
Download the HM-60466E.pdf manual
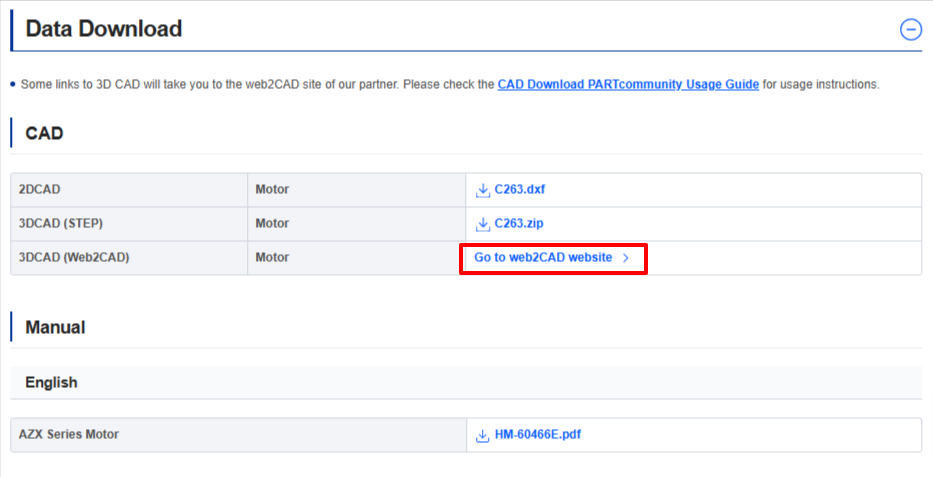[x=538, y=435]
